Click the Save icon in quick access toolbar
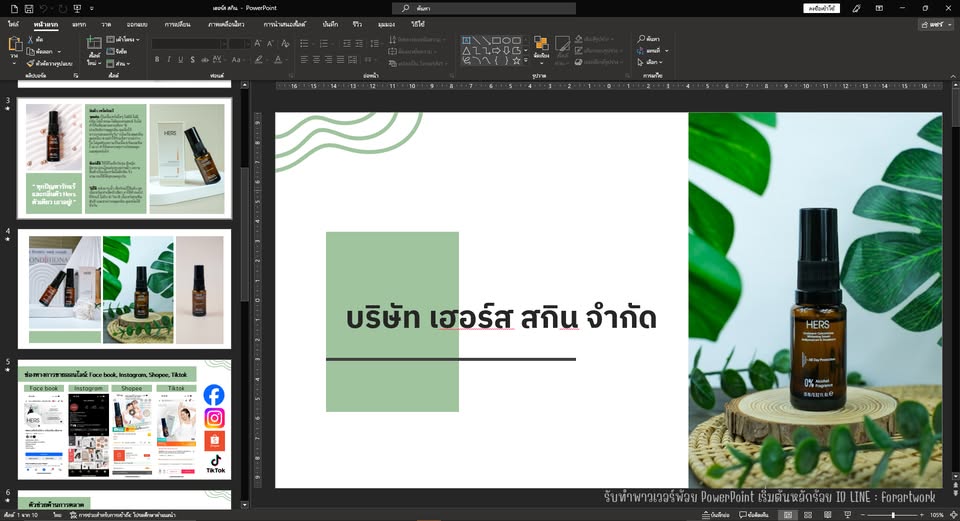The image size is (960, 521). (x=28, y=9)
